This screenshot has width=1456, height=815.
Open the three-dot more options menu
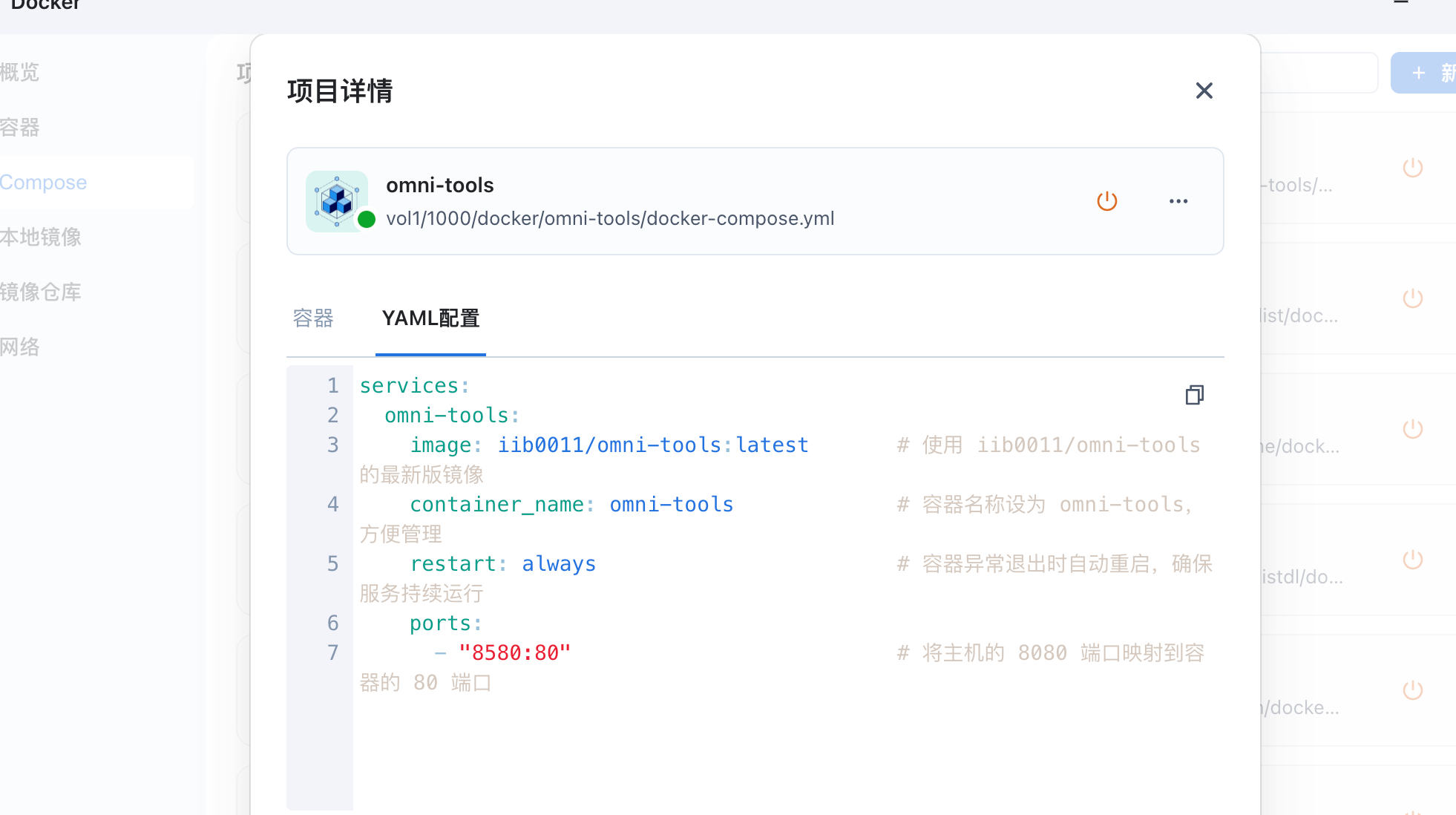point(1178,201)
